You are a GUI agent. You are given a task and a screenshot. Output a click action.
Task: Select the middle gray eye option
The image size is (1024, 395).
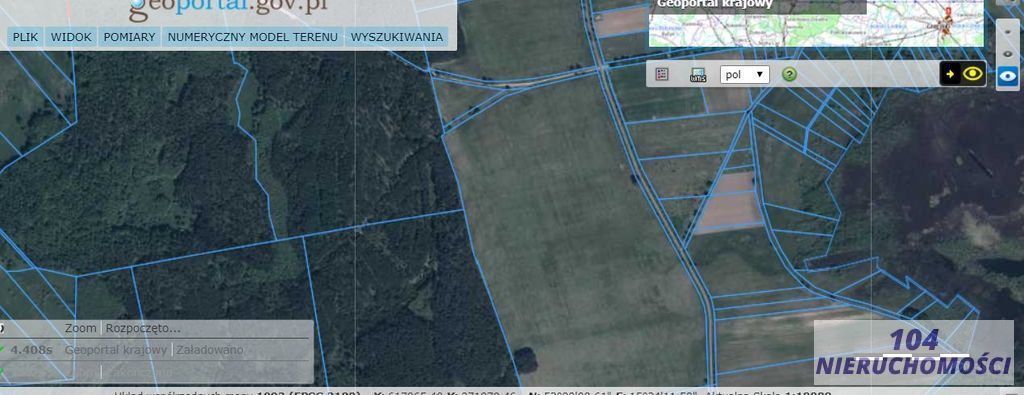tap(1008, 54)
